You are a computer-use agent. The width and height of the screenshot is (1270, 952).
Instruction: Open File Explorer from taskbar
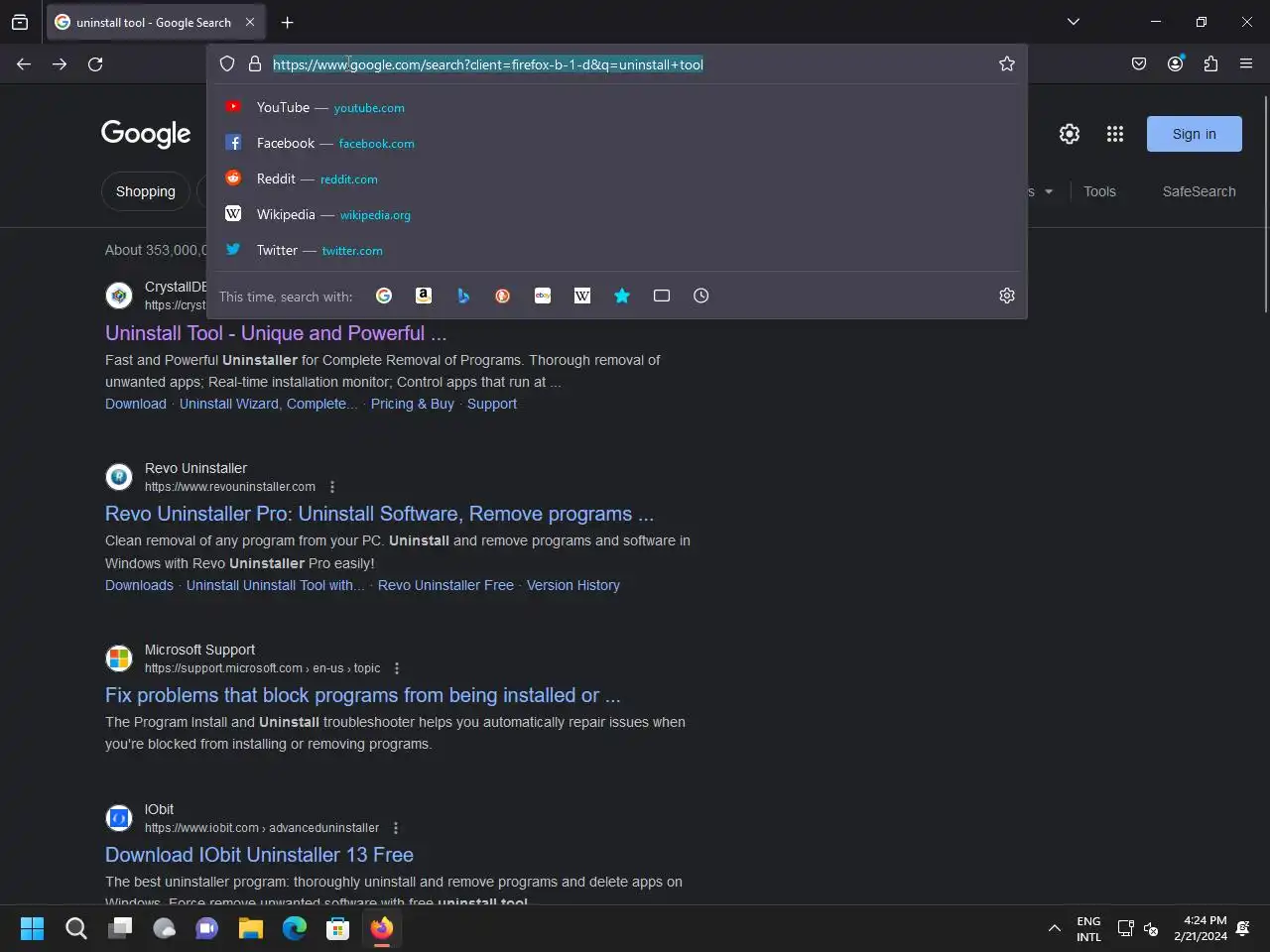tap(250, 929)
